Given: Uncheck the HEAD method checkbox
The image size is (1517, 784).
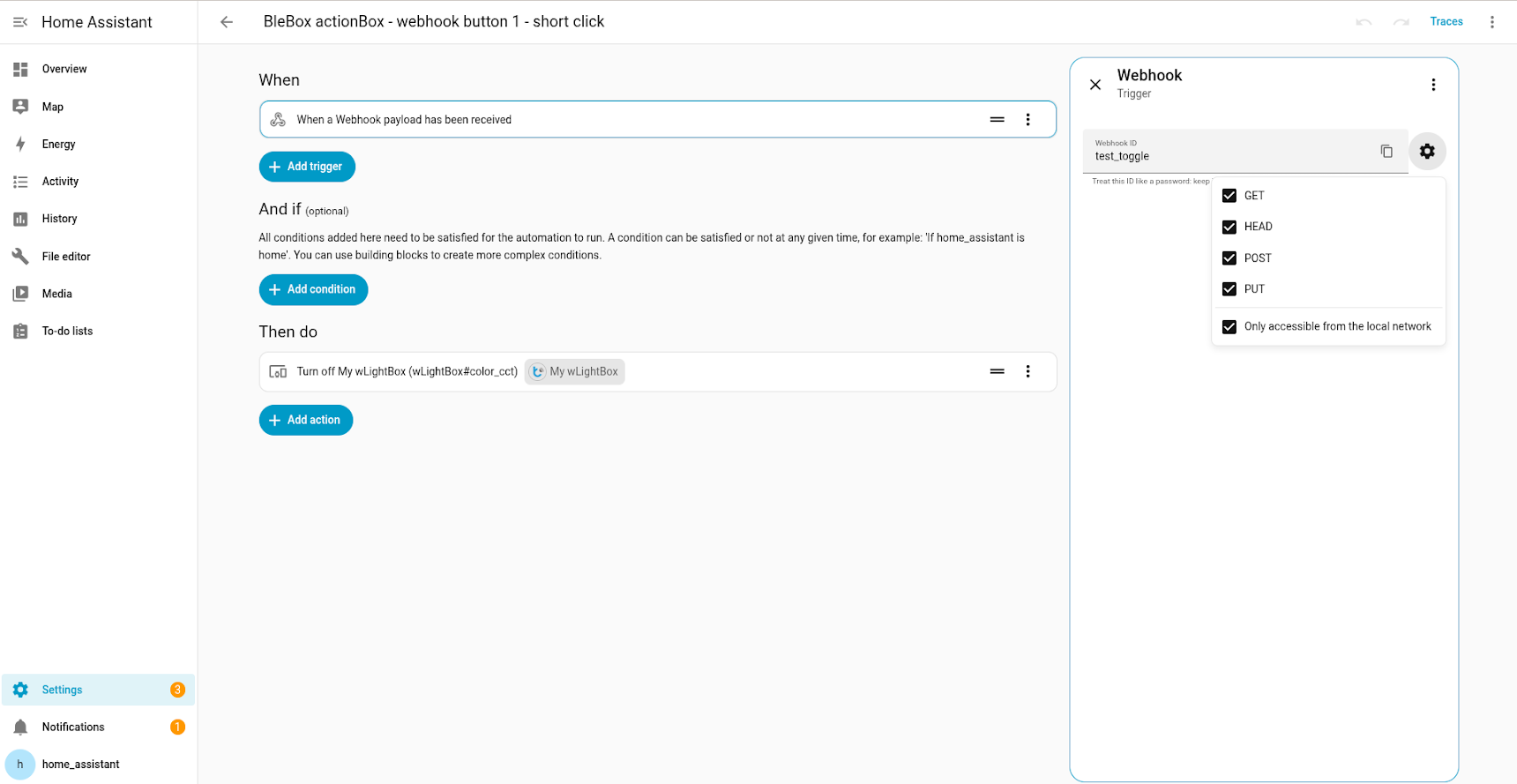Looking at the screenshot, I should [x=1229, y=227].
